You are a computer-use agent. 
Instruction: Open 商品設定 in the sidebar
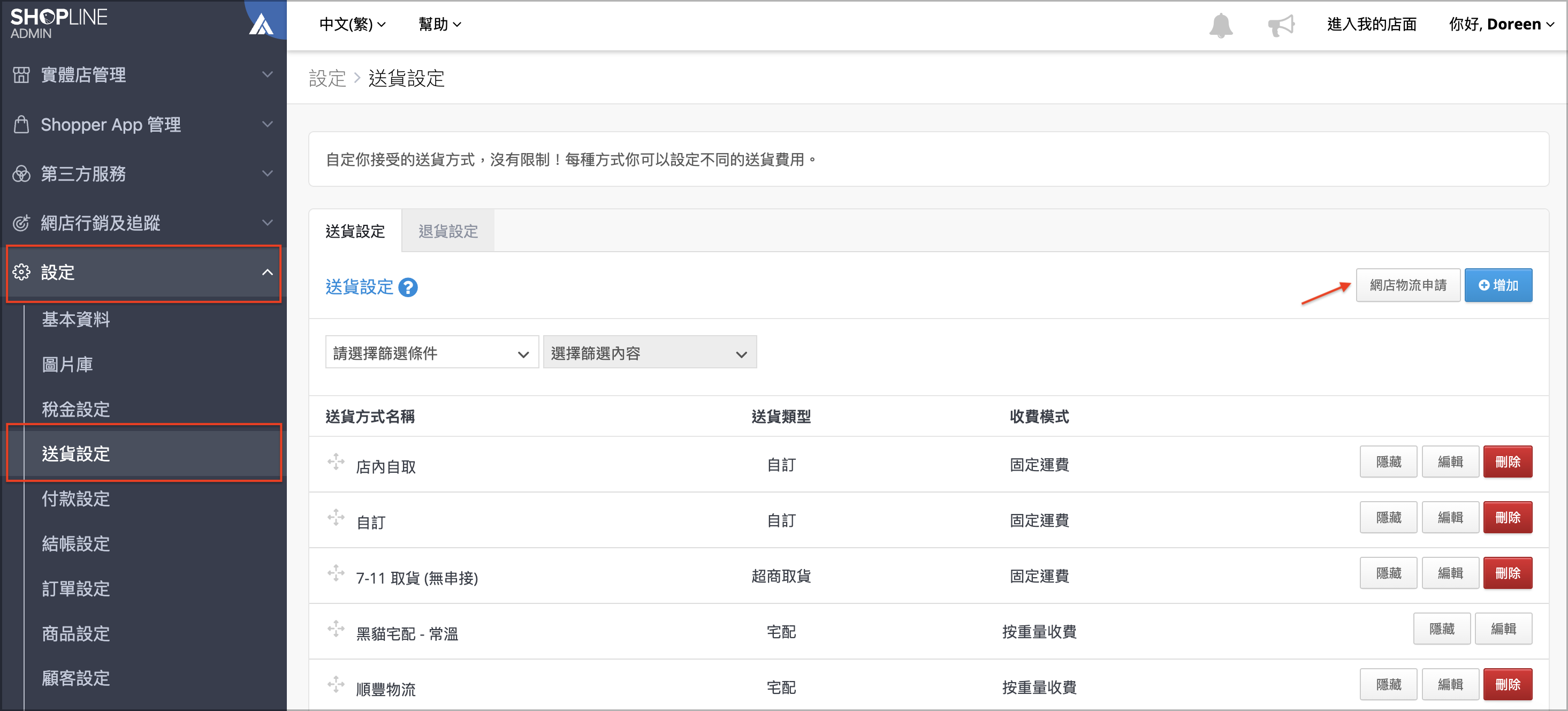(75, 634)
